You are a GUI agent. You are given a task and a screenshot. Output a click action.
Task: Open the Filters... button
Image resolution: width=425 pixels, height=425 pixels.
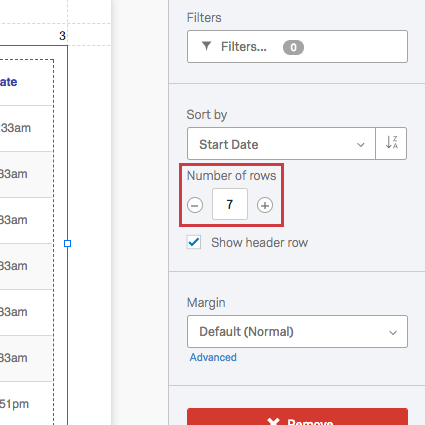[x=297, y=47]
